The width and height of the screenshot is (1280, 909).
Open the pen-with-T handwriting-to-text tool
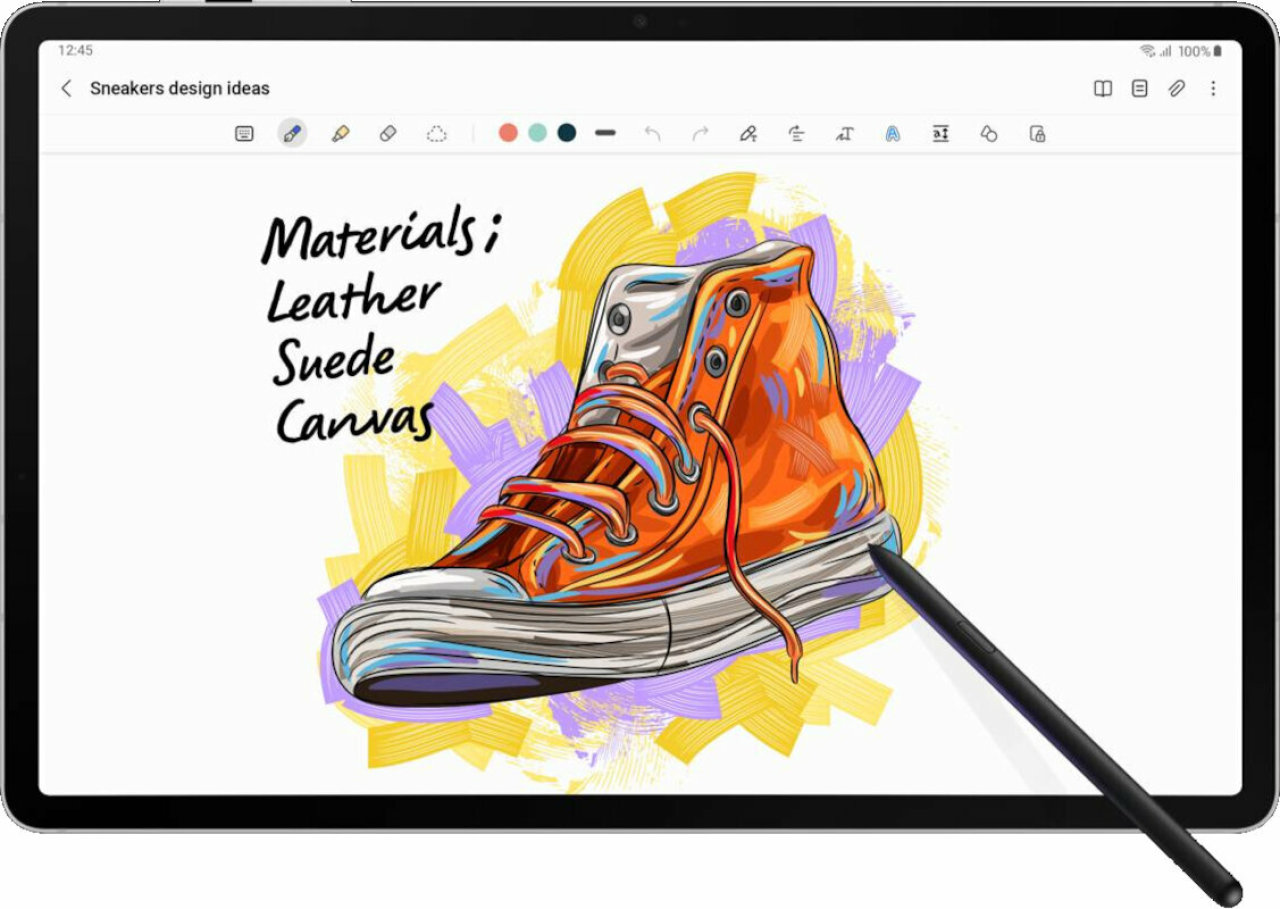pos(748,133)
